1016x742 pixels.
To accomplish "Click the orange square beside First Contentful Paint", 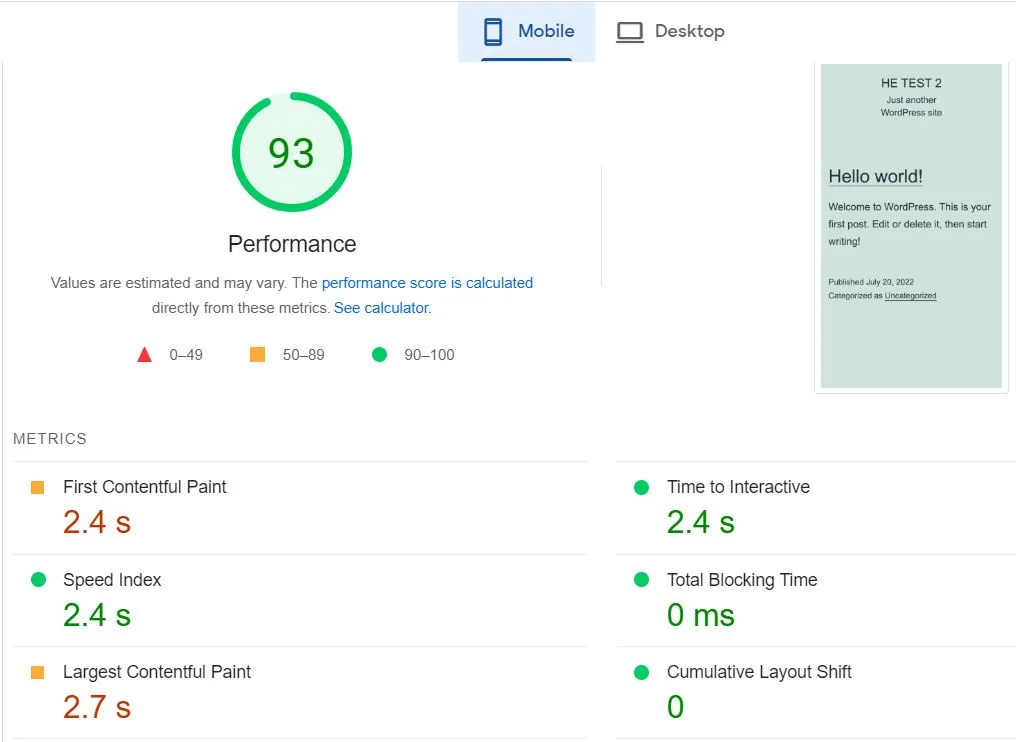I will (38, 487).
